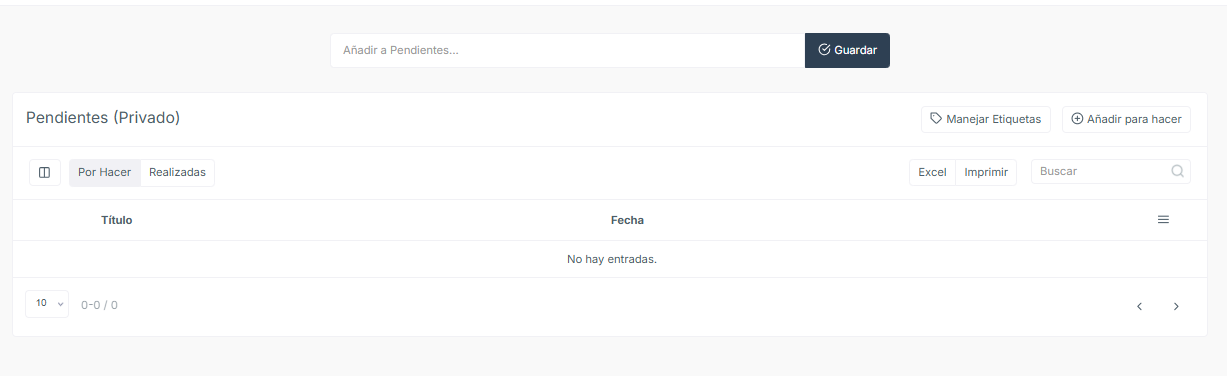This screenshot has width=1227, height=376.
Task: Toggle the column layout icon beside Por Hacer
Action: [45, 172]
